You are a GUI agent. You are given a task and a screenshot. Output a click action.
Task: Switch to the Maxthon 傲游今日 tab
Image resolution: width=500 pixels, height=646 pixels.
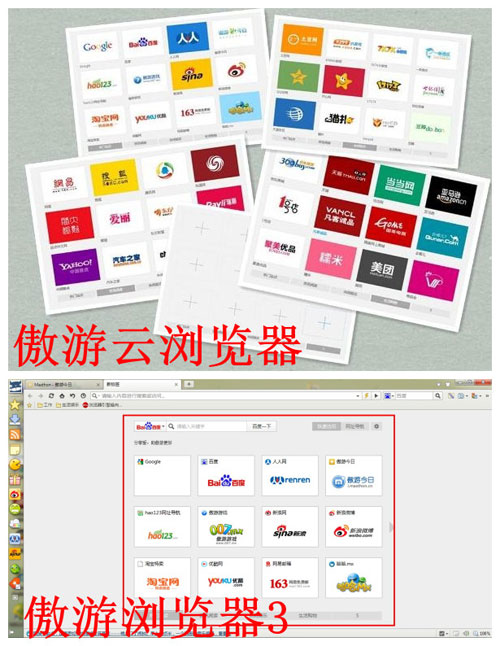[x=64, y=384]
